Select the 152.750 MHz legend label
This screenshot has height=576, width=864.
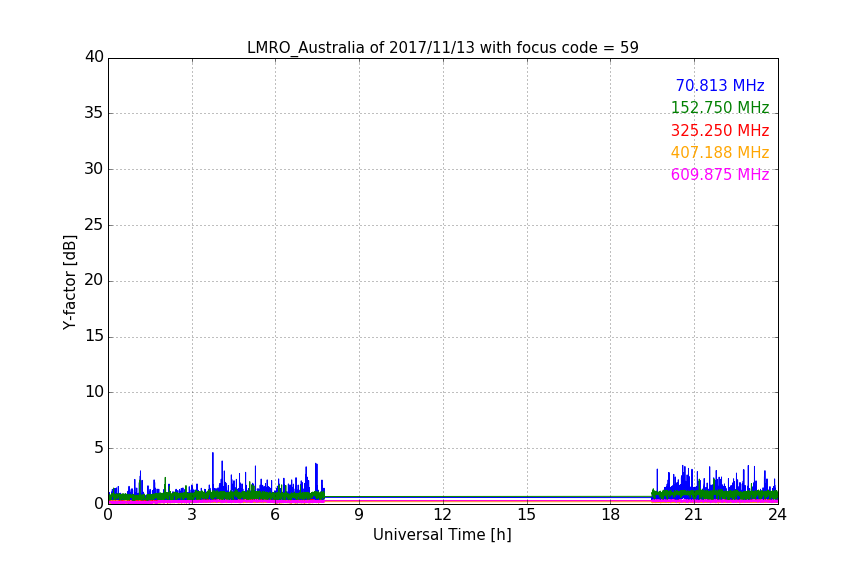[720, 107]
